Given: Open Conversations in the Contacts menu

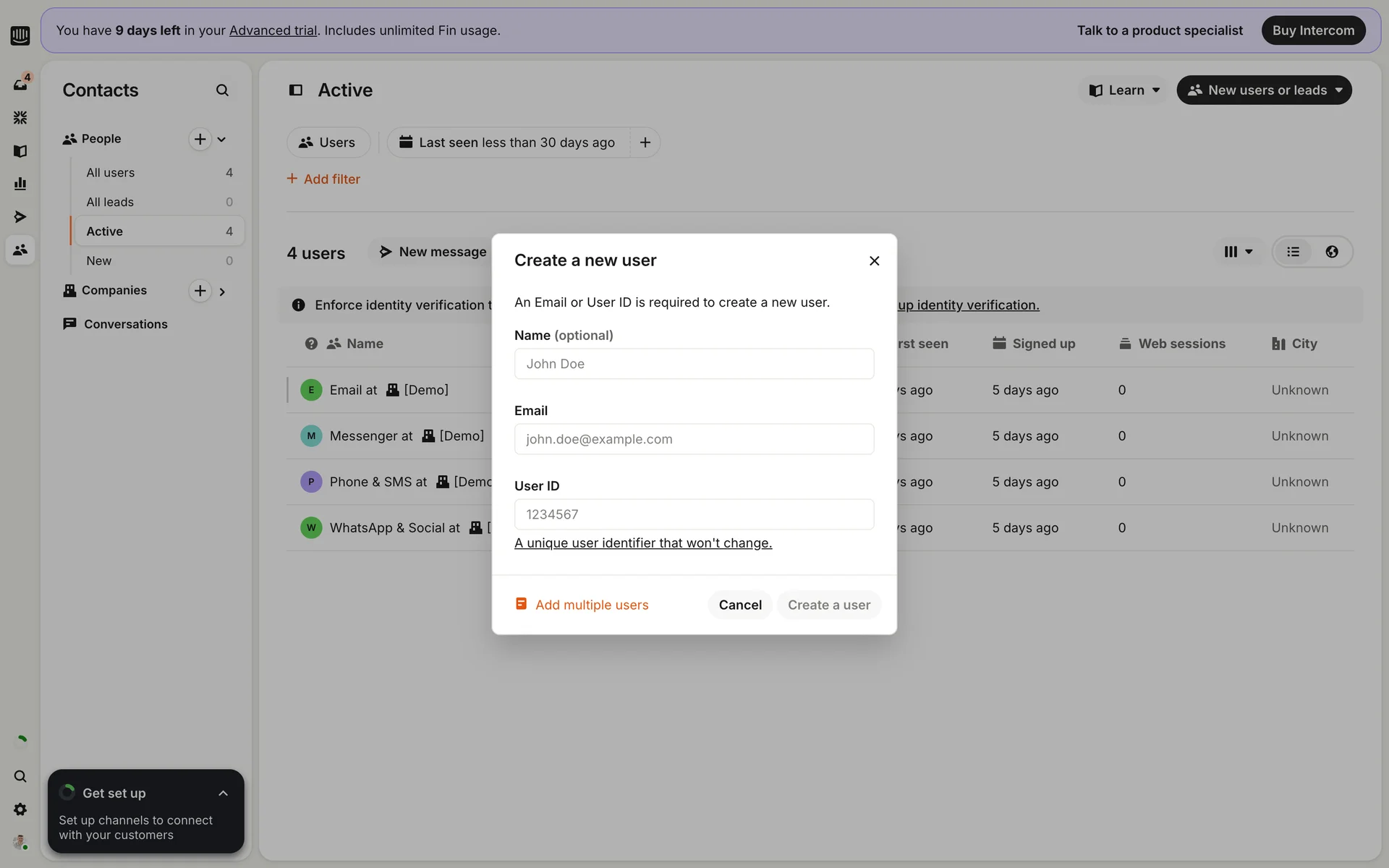Looking at the screenshot, I should pos(125,324).
